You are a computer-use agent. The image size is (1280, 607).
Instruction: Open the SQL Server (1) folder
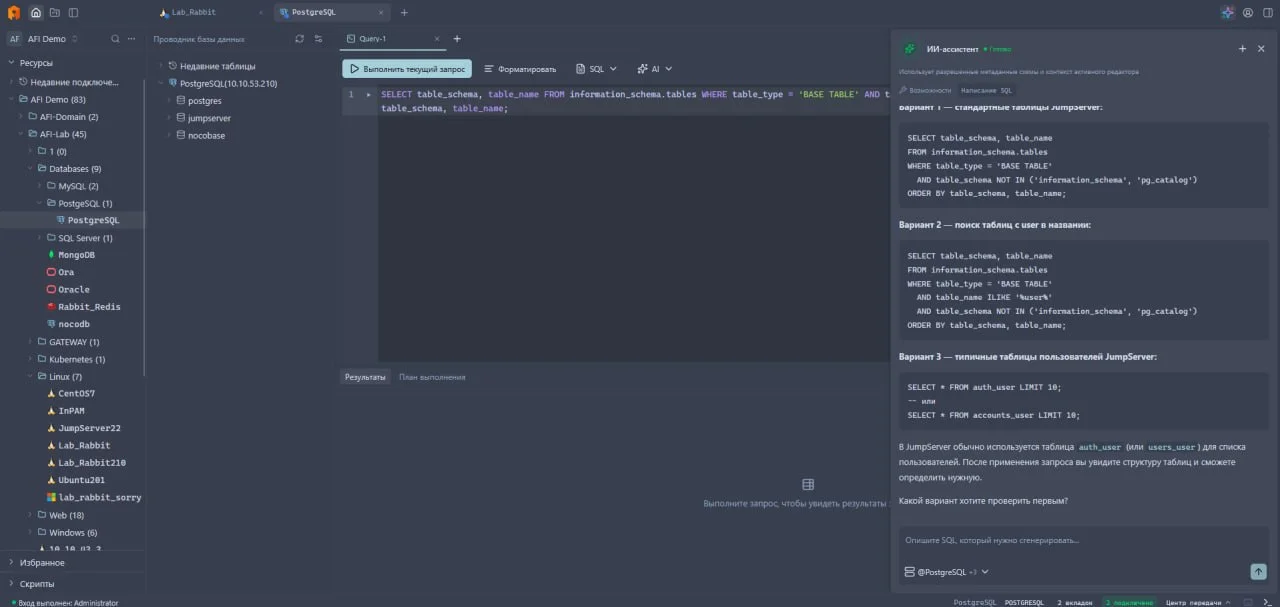(x=85, y=238)
